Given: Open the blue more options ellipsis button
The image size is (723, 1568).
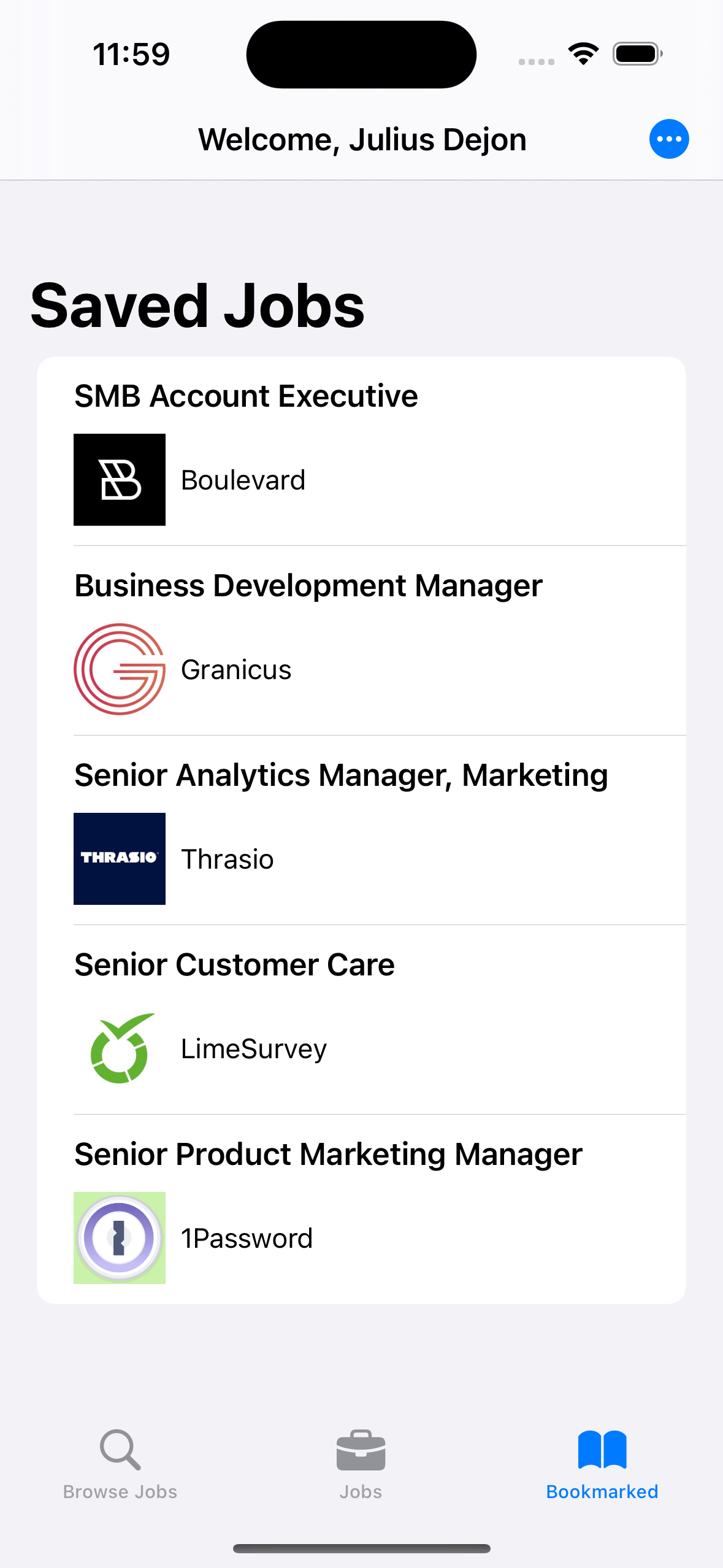Looking at the screenshot, I should click(x=668, y=139).
